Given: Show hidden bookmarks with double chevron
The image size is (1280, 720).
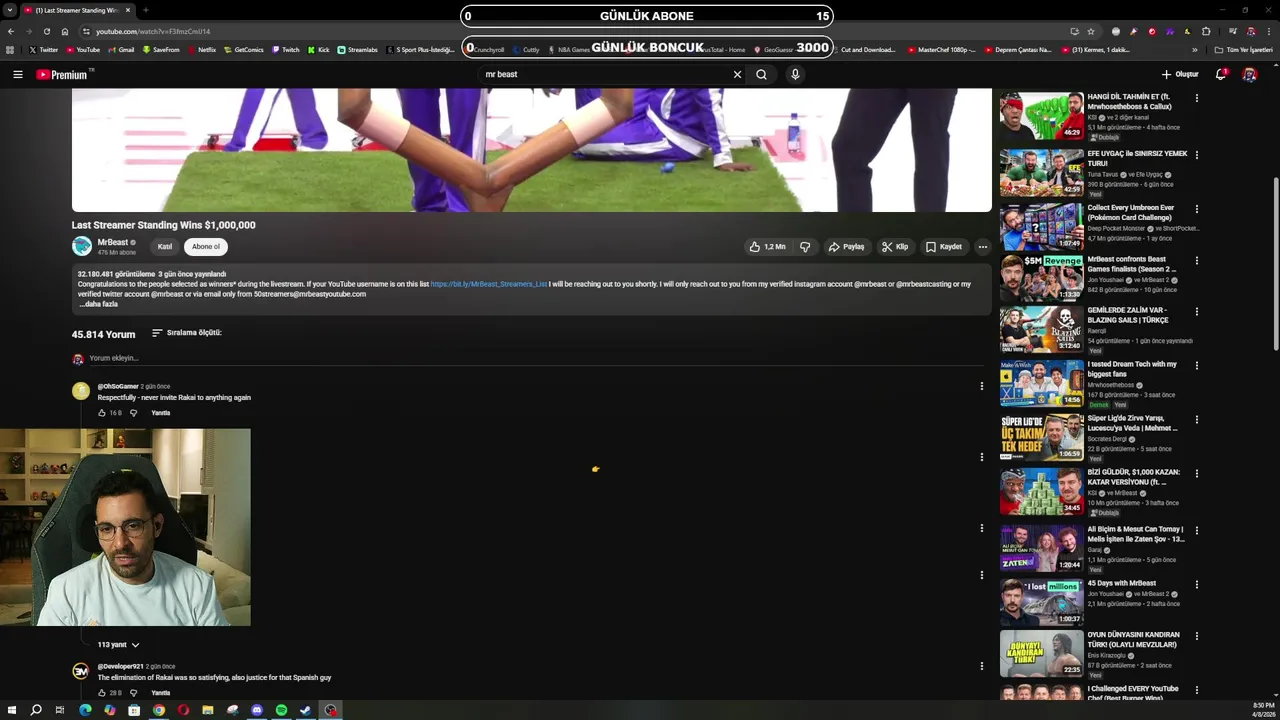Looking at the screenshot, I should click(x=1194, y=49).
